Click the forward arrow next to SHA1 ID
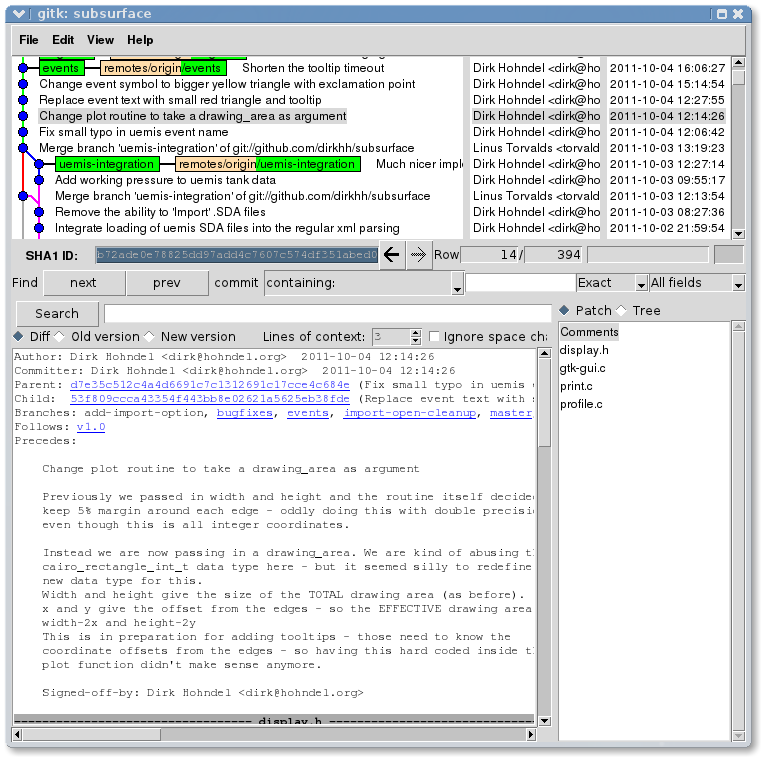 (x=418, y=255)
